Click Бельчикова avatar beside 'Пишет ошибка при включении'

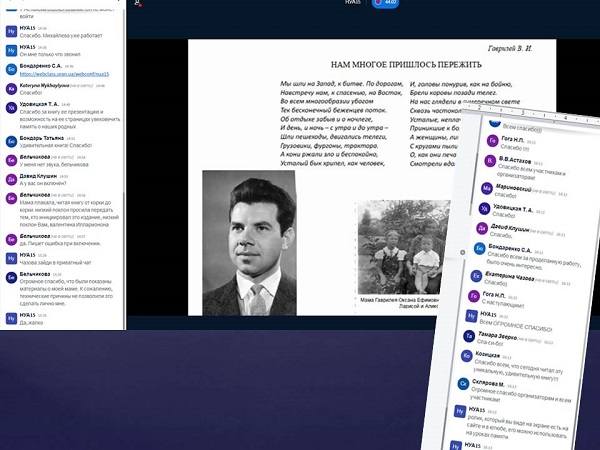click(x=11, y=240)
